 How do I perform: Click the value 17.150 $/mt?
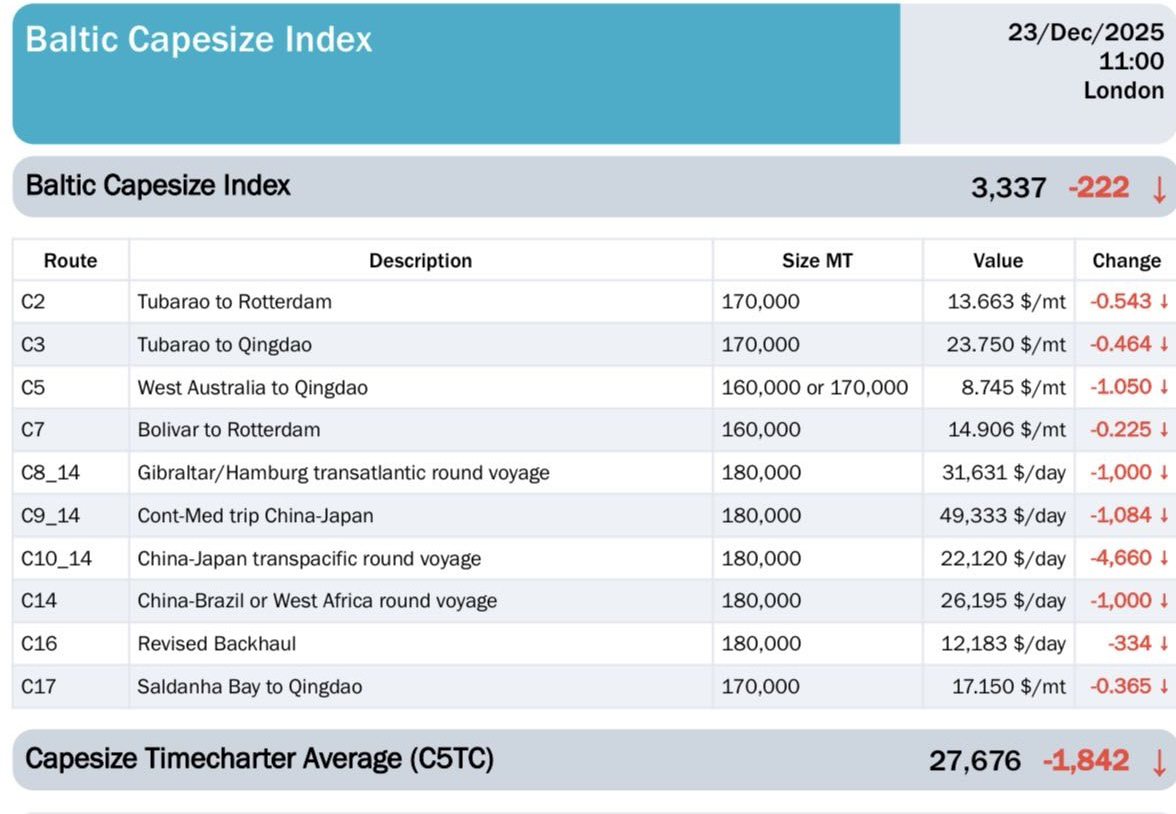(1009, 686)
